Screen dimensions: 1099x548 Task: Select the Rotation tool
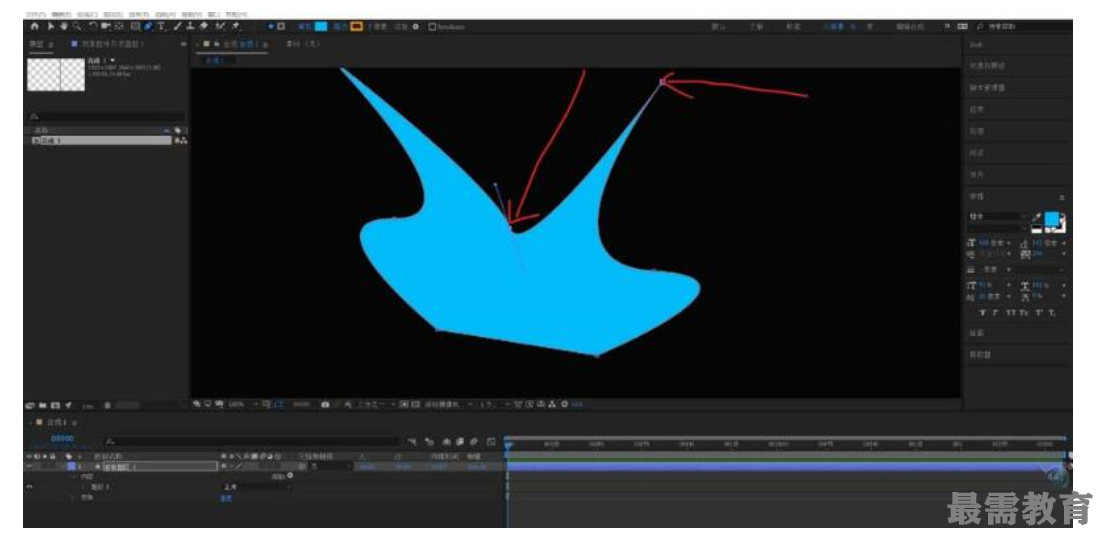pyautogui.click(x=93, y=27)
